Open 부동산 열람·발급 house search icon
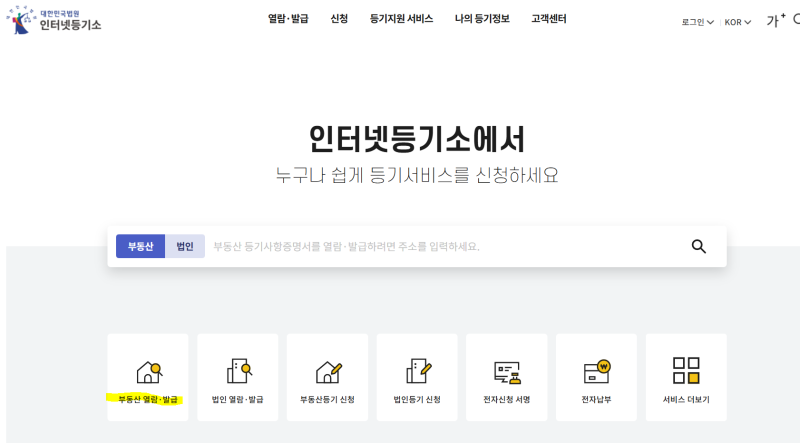 149,372
